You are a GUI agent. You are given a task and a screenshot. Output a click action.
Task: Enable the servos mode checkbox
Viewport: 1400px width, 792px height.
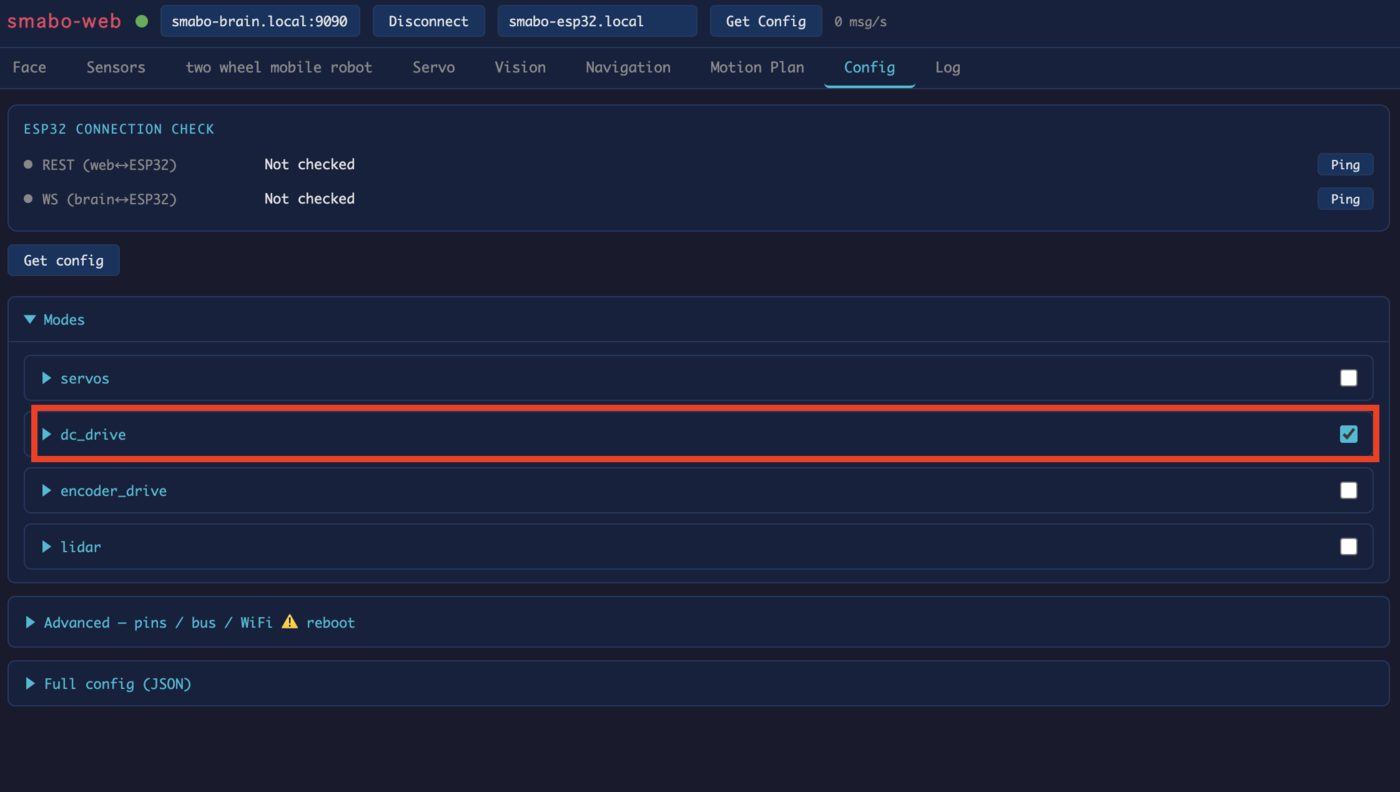[1349, 378]
